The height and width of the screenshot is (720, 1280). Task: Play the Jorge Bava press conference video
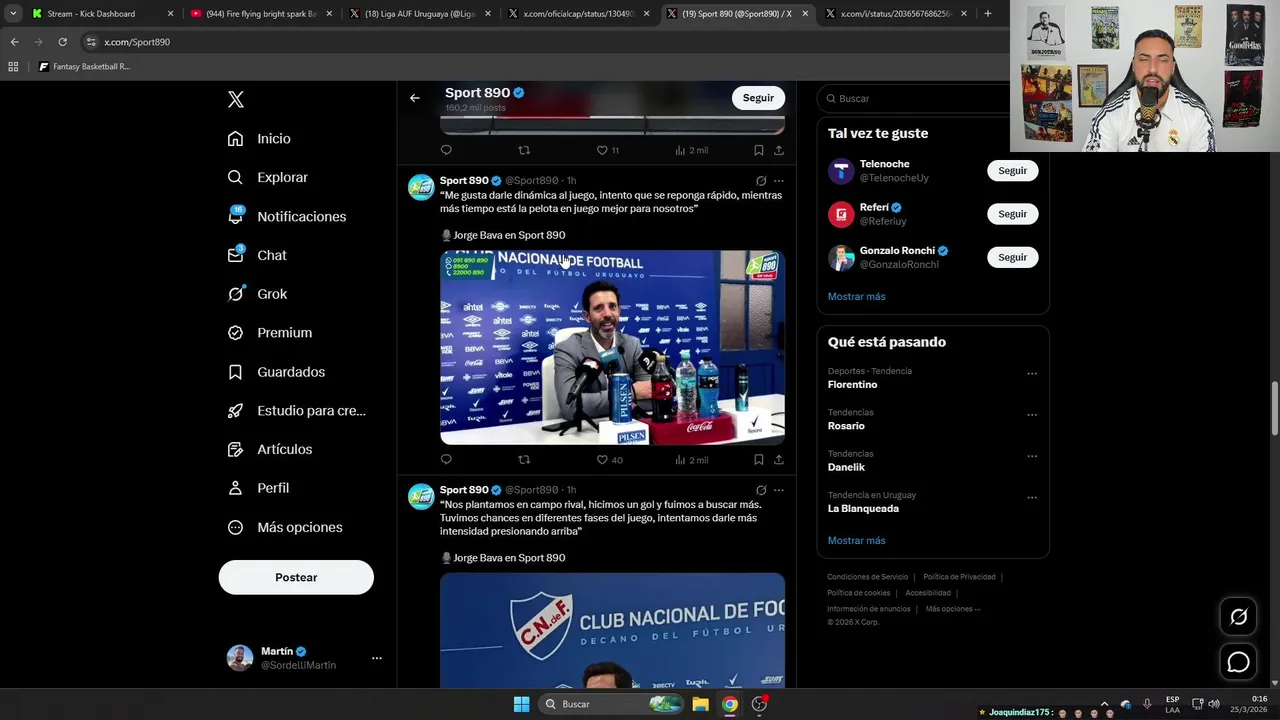pos(612,347)
